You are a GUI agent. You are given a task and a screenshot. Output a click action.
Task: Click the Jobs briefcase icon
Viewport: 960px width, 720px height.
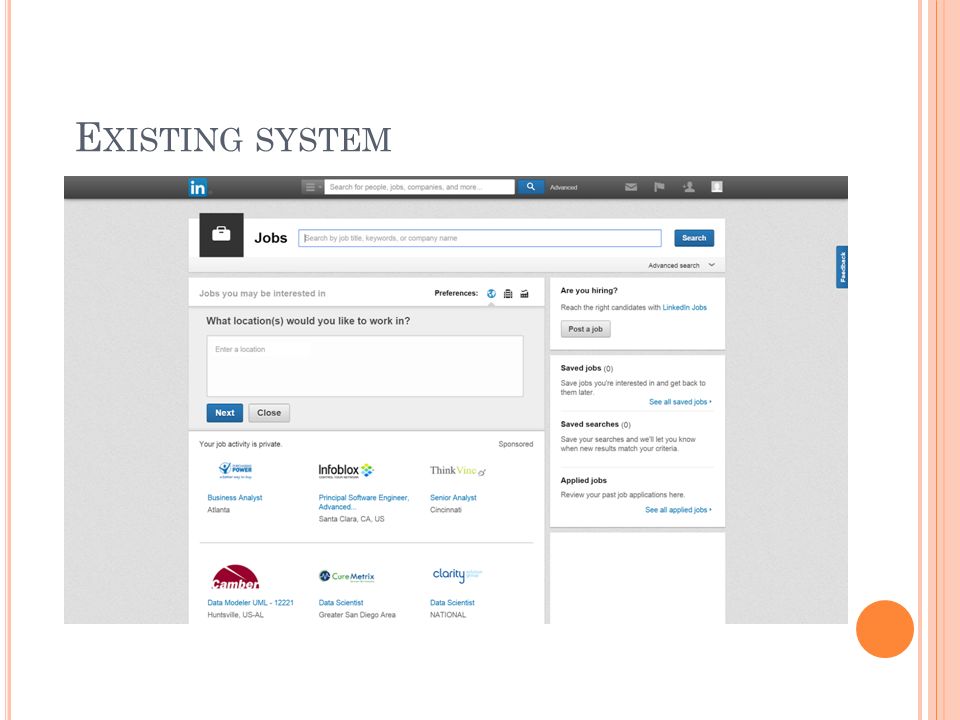[222, 234]
